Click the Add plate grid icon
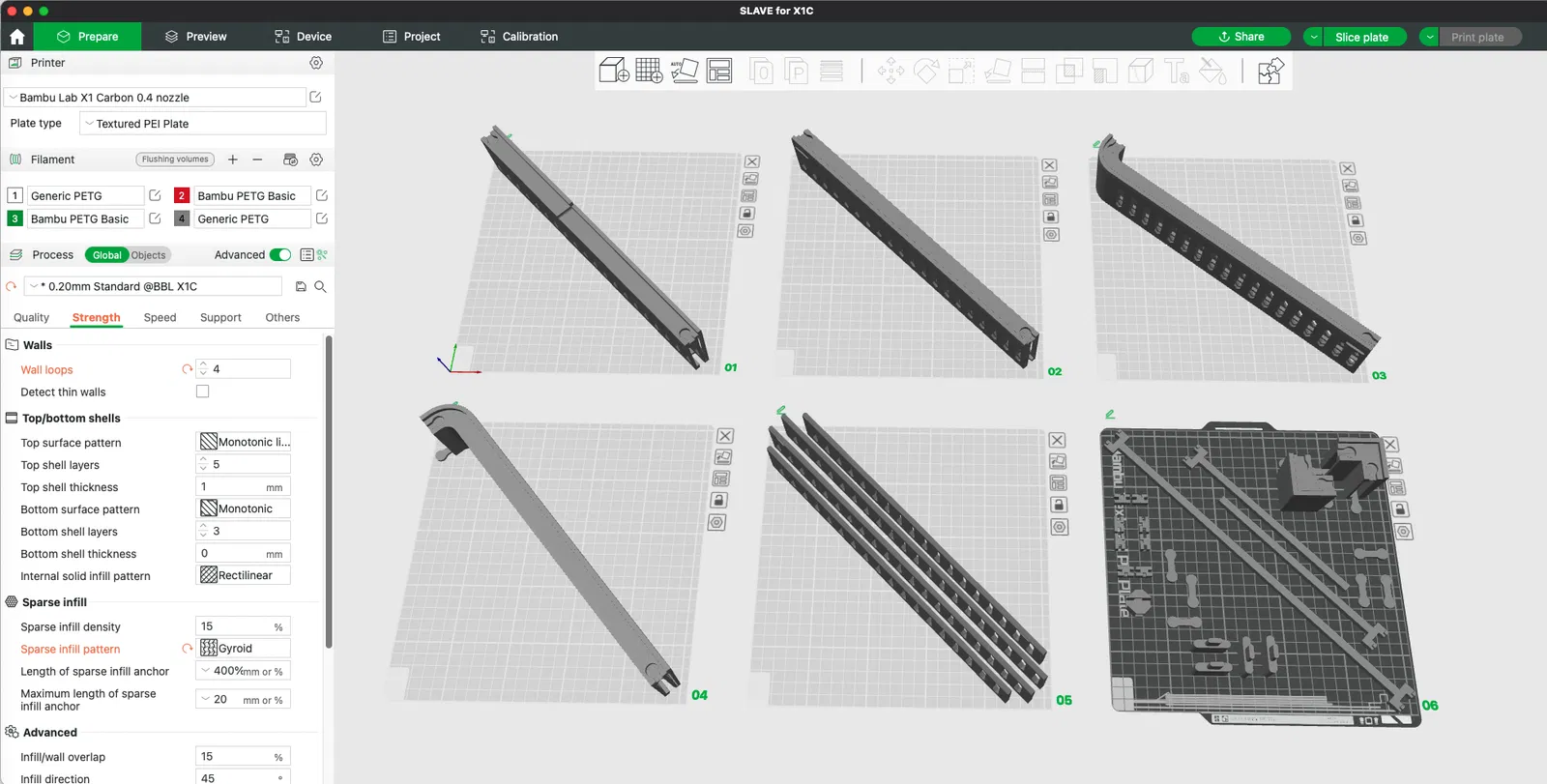This screenshot has height=784, width=1547. pos(649,71)
